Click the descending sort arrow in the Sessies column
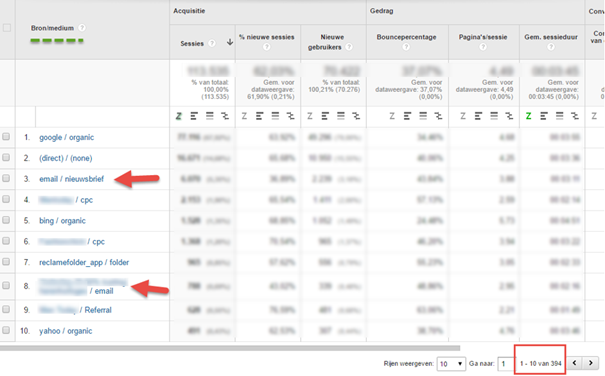The image size is (605, 376). click(230, 42)
